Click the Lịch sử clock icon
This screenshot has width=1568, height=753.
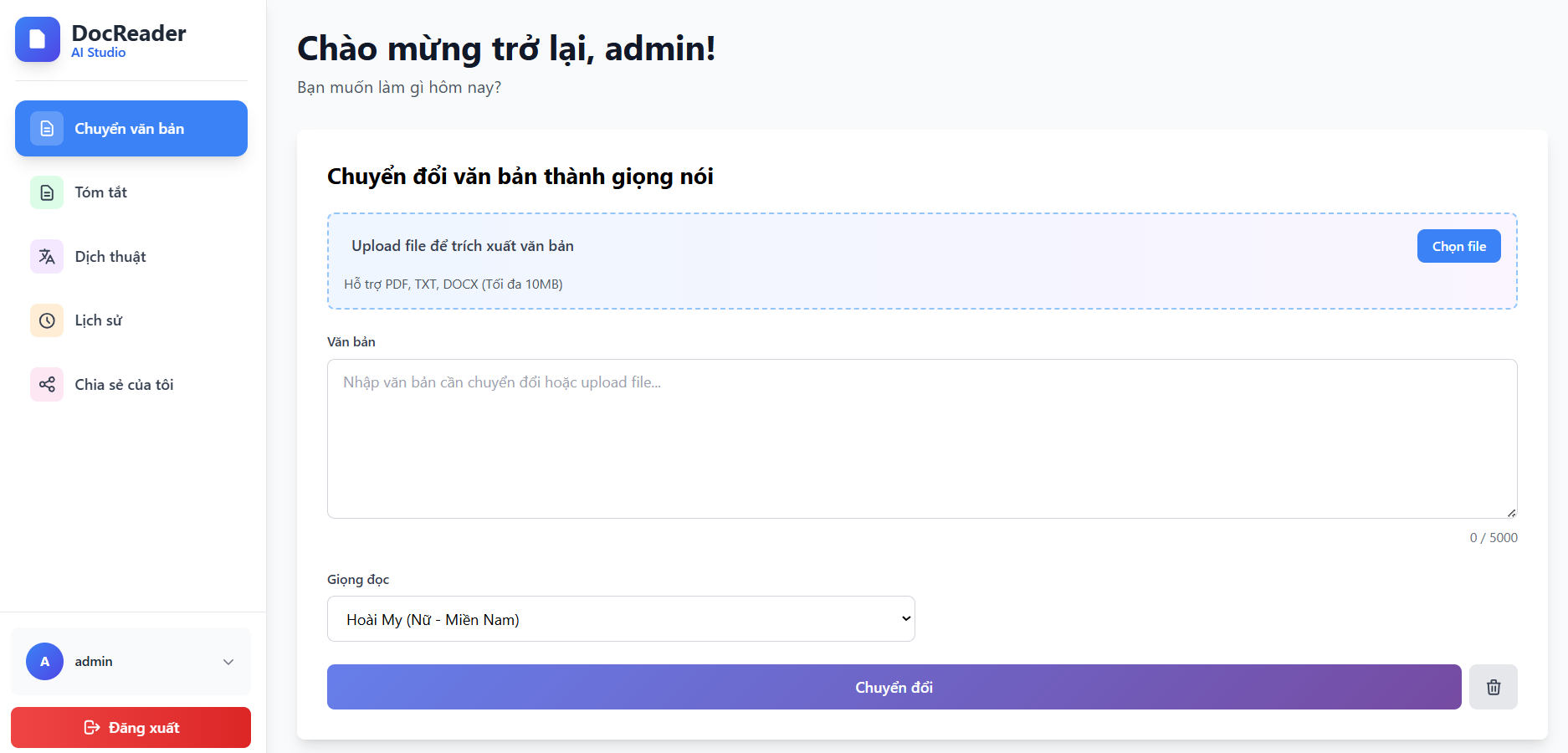click(x=46, y=320)
